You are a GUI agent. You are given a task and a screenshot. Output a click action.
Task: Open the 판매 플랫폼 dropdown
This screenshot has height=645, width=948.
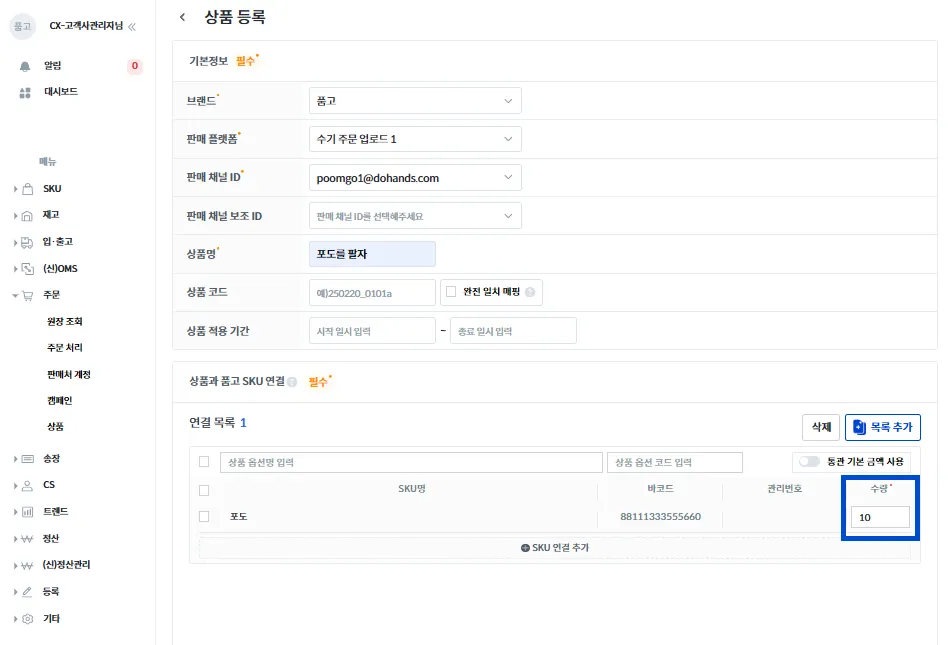coord(415,139)
